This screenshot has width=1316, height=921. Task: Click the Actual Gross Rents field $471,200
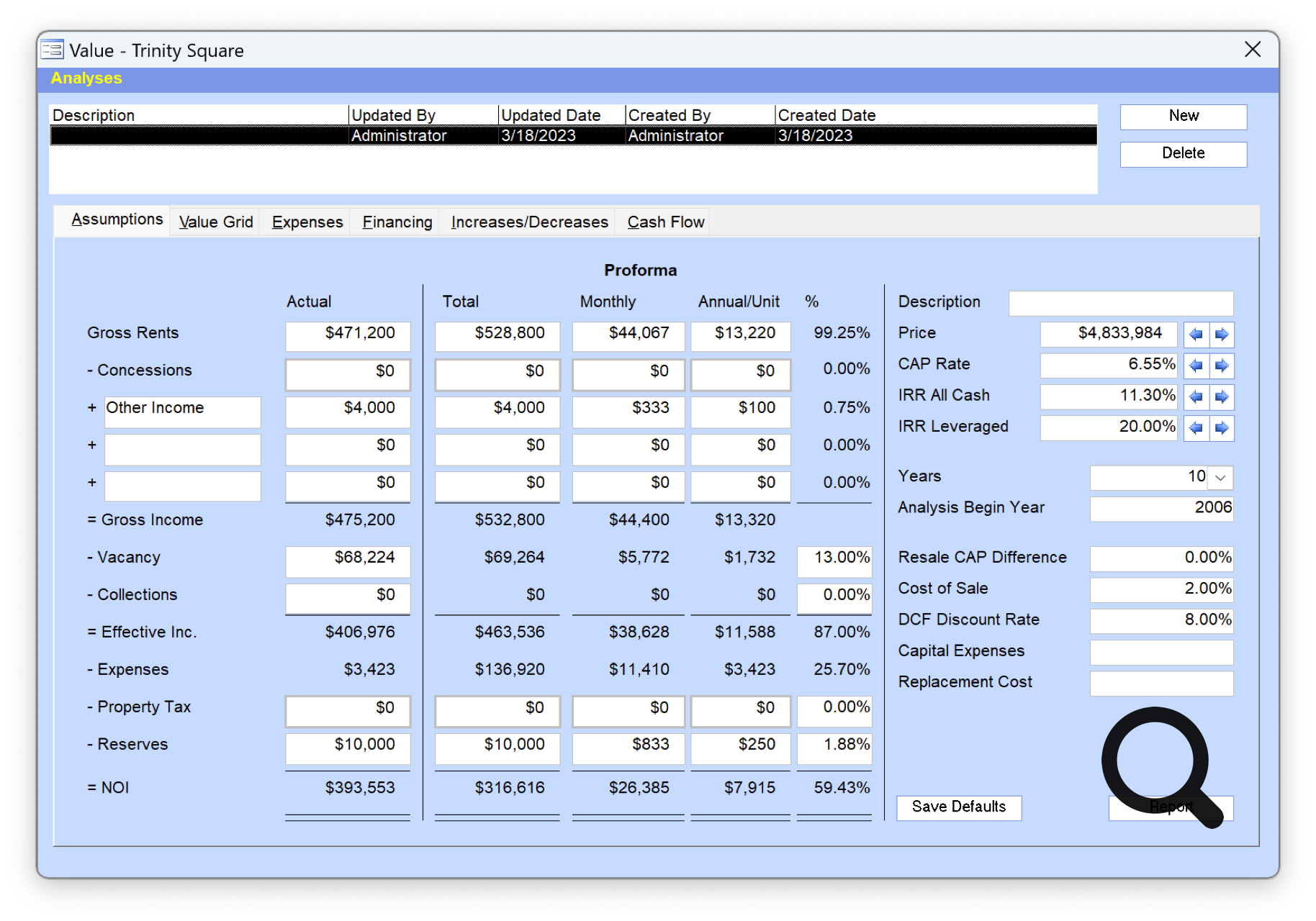pos(348,336)
